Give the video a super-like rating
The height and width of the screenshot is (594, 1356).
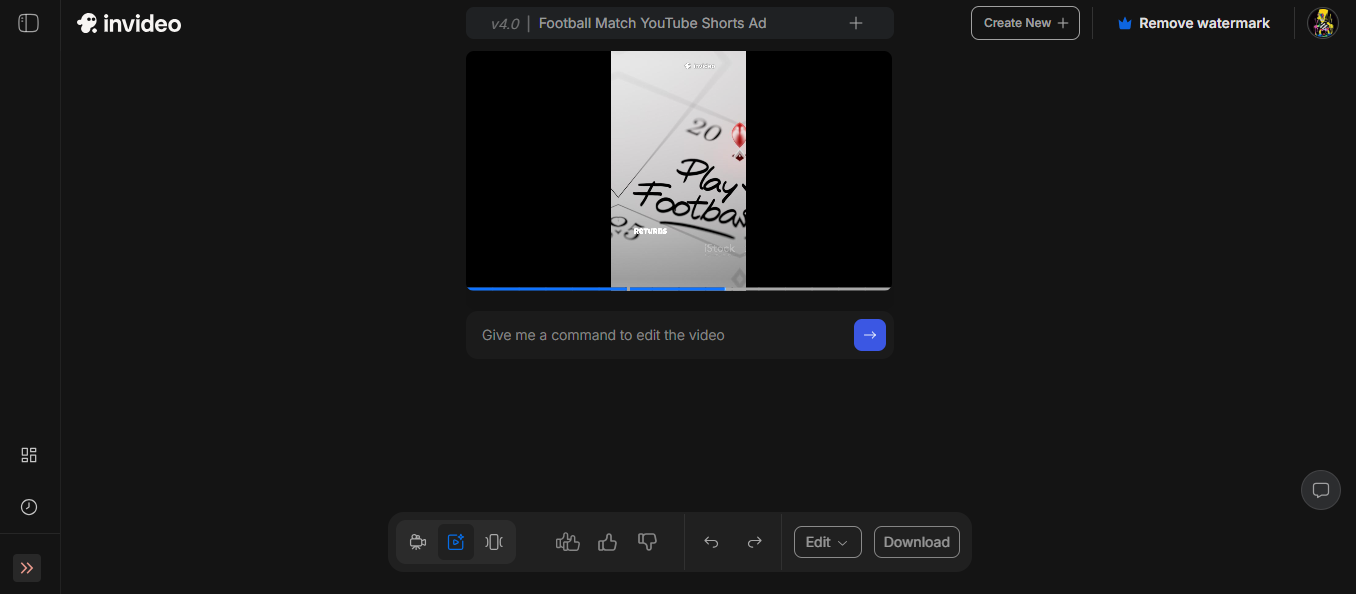pos(567,541)
